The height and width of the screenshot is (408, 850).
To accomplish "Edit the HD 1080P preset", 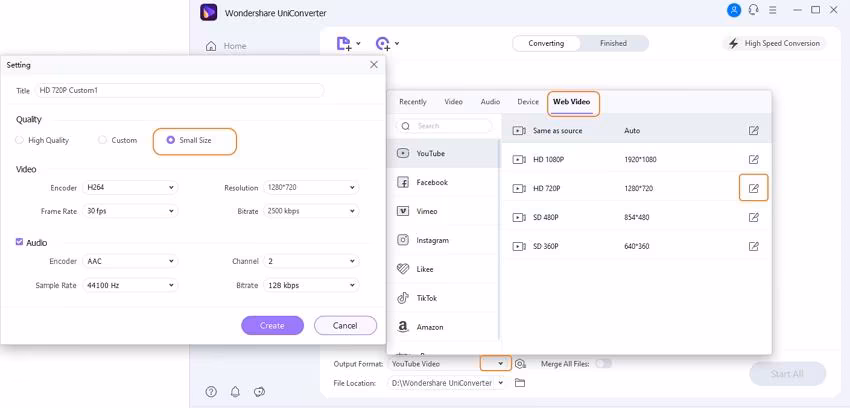I will tap(754, 159).
